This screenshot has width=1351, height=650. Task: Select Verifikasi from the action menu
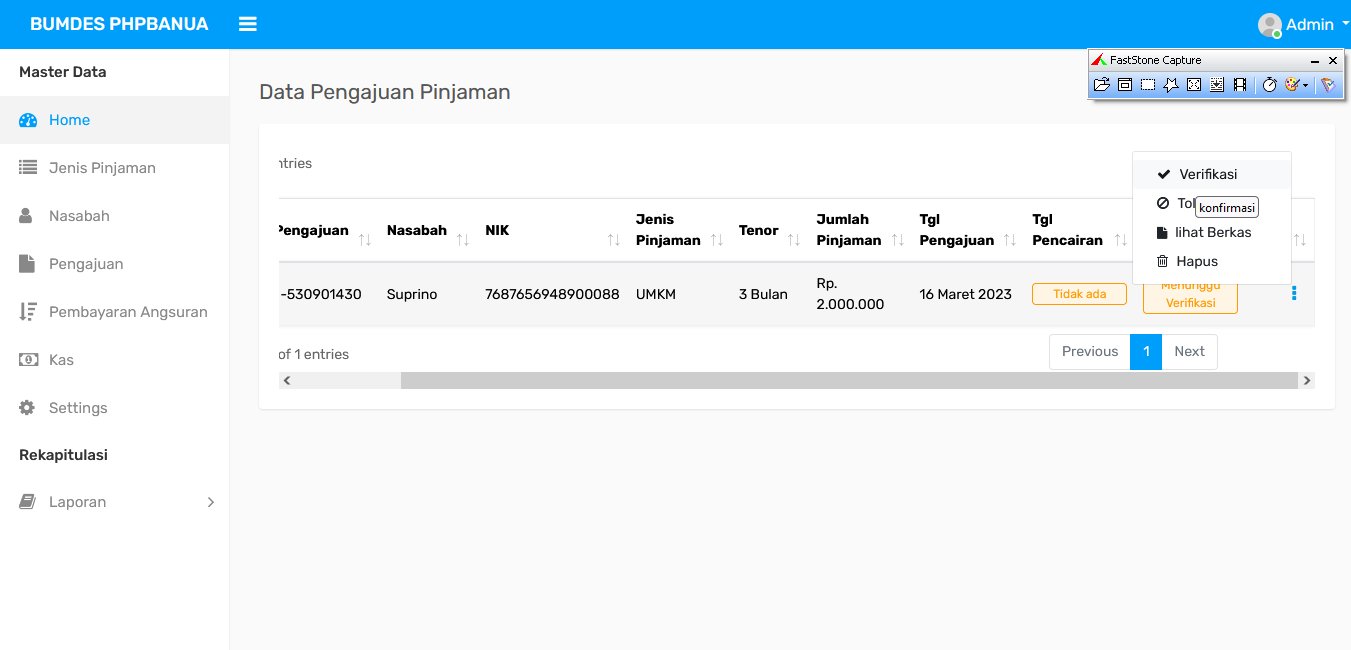[1207, 174]
